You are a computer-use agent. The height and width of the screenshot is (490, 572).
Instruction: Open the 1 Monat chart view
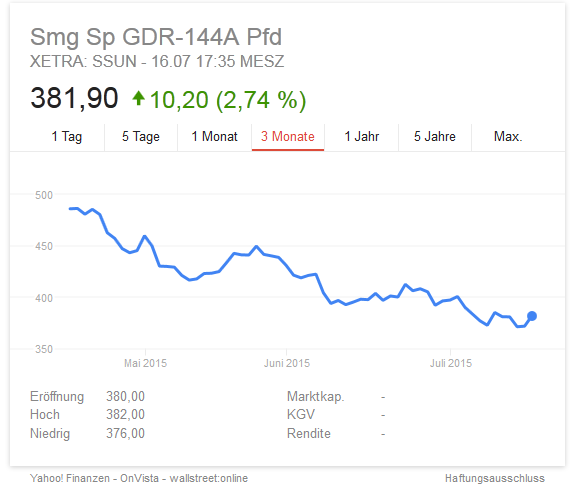coord(214,137)
